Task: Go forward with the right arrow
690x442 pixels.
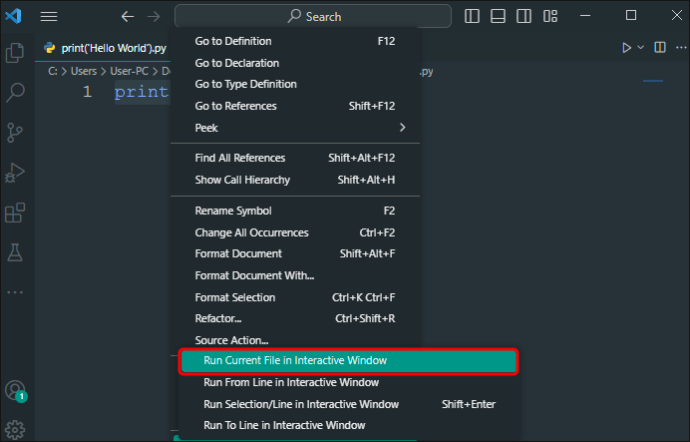Action: (154, 17)
